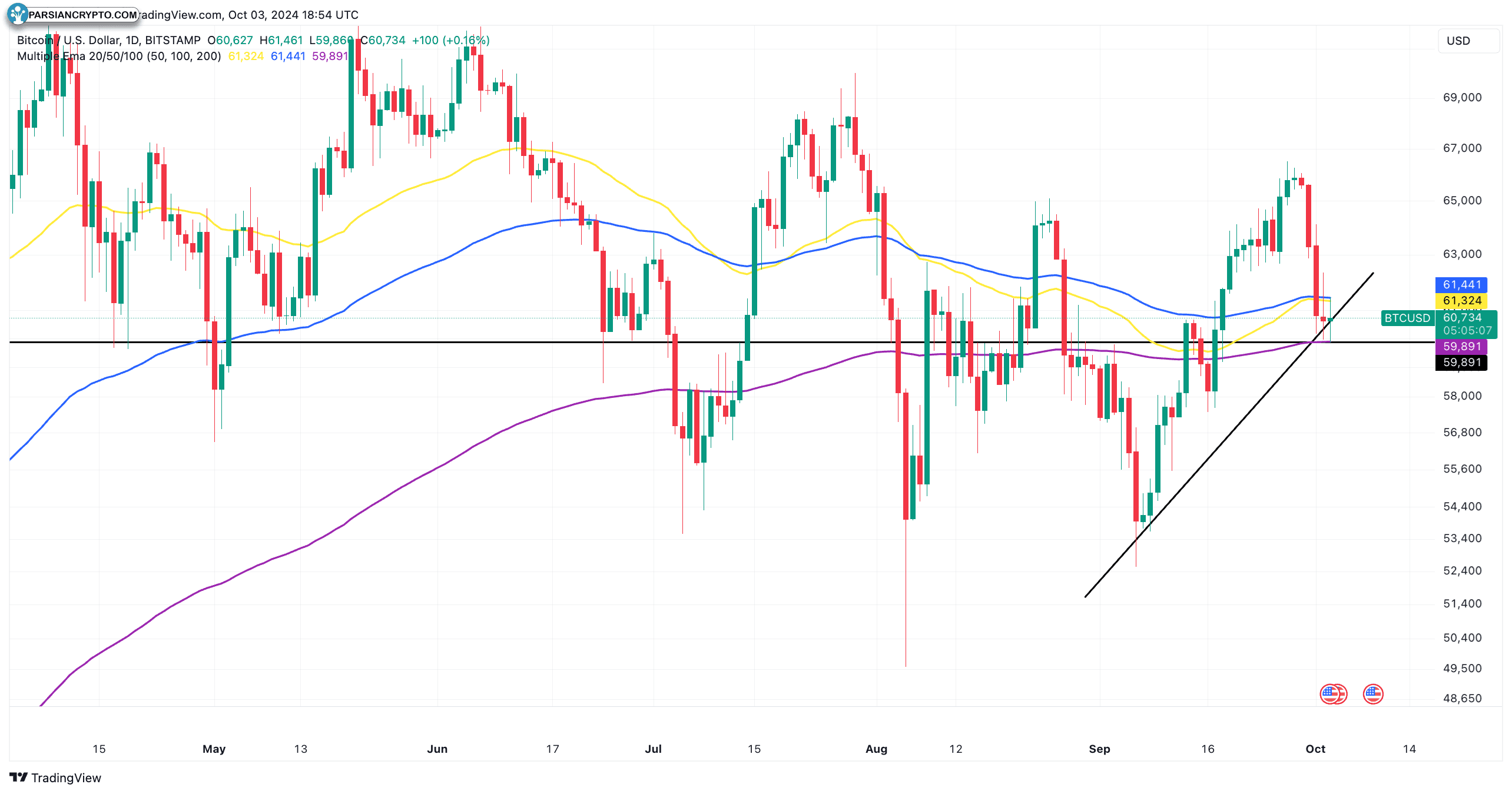The height and width of the screenshot is (794, 1512).
Task: Click the 69,000 price axis label
Action: [x=1462, y=97]
